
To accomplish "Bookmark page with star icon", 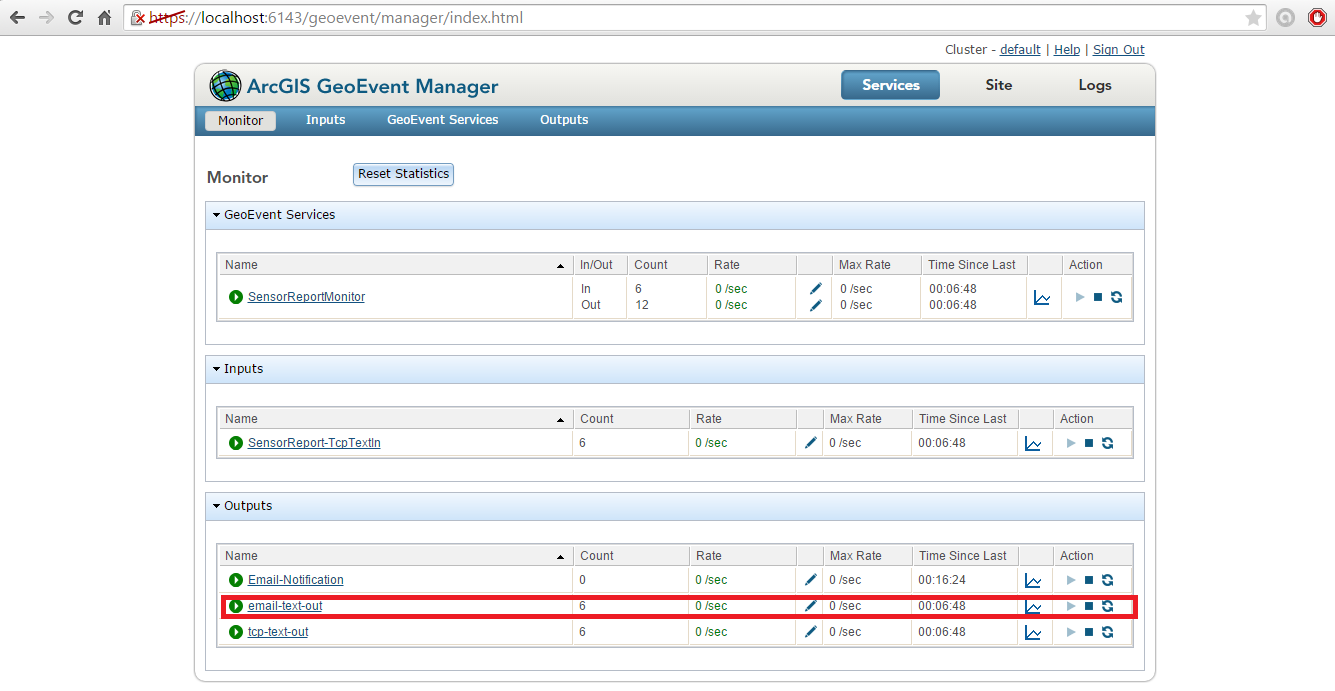I will point(1253,18).
